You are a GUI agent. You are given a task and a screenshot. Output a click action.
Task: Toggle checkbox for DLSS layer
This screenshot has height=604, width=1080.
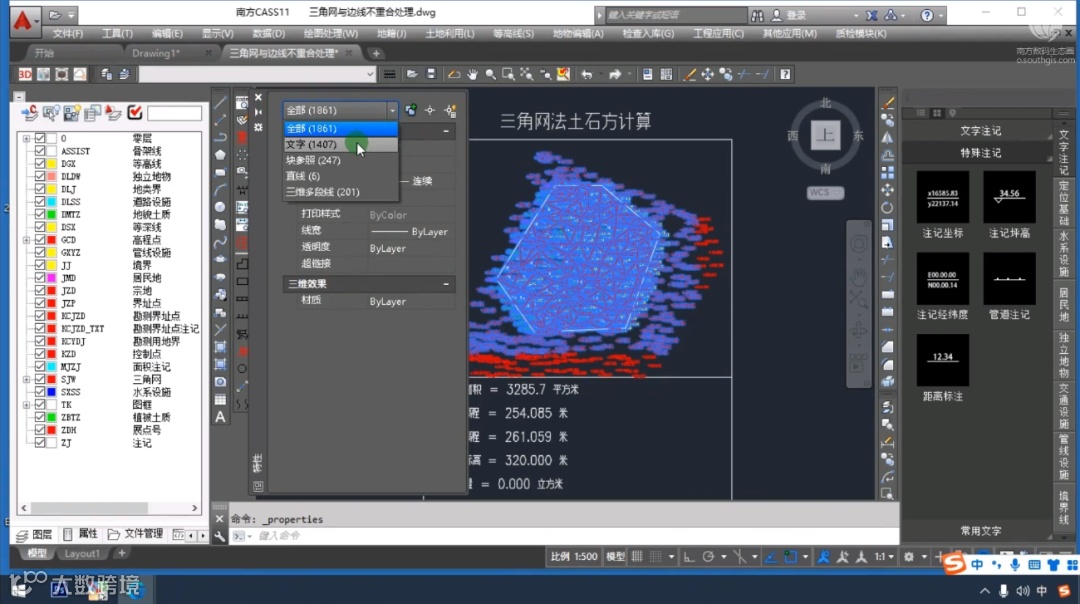(40, 202)
